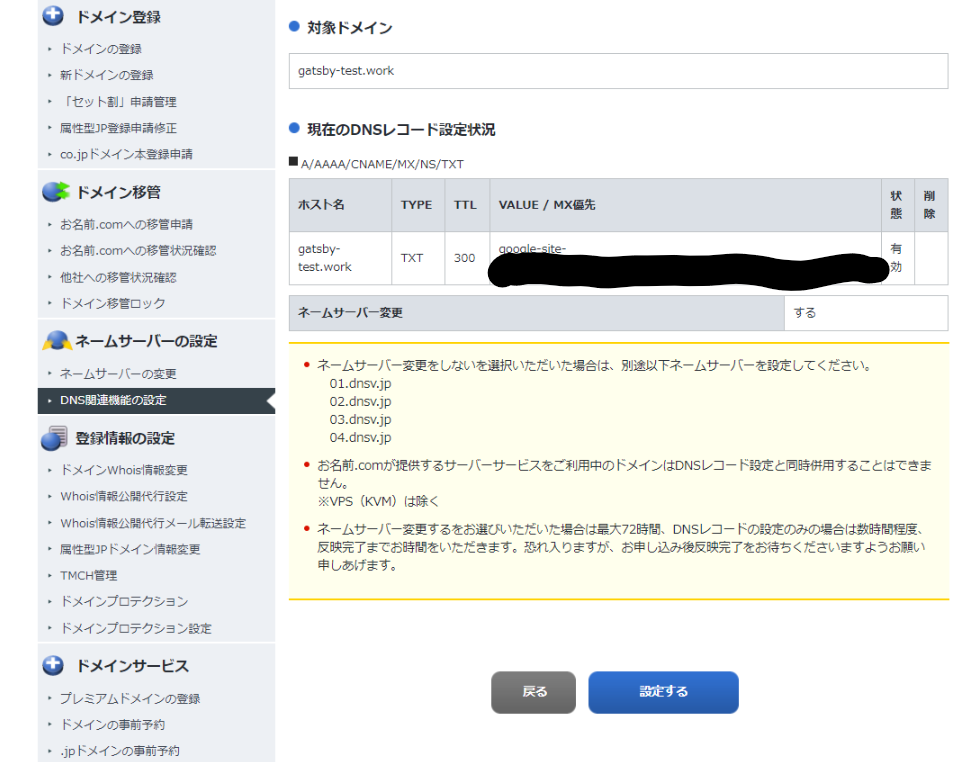
Task: Open TMCH管理 link
Action: (89, 575)
